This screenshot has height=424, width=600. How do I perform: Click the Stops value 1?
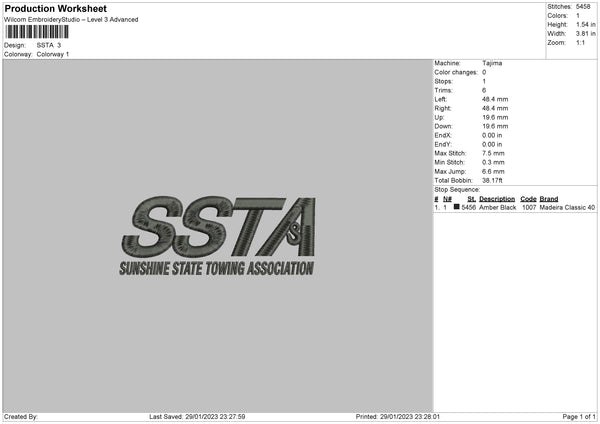click(x=484, y=81)
